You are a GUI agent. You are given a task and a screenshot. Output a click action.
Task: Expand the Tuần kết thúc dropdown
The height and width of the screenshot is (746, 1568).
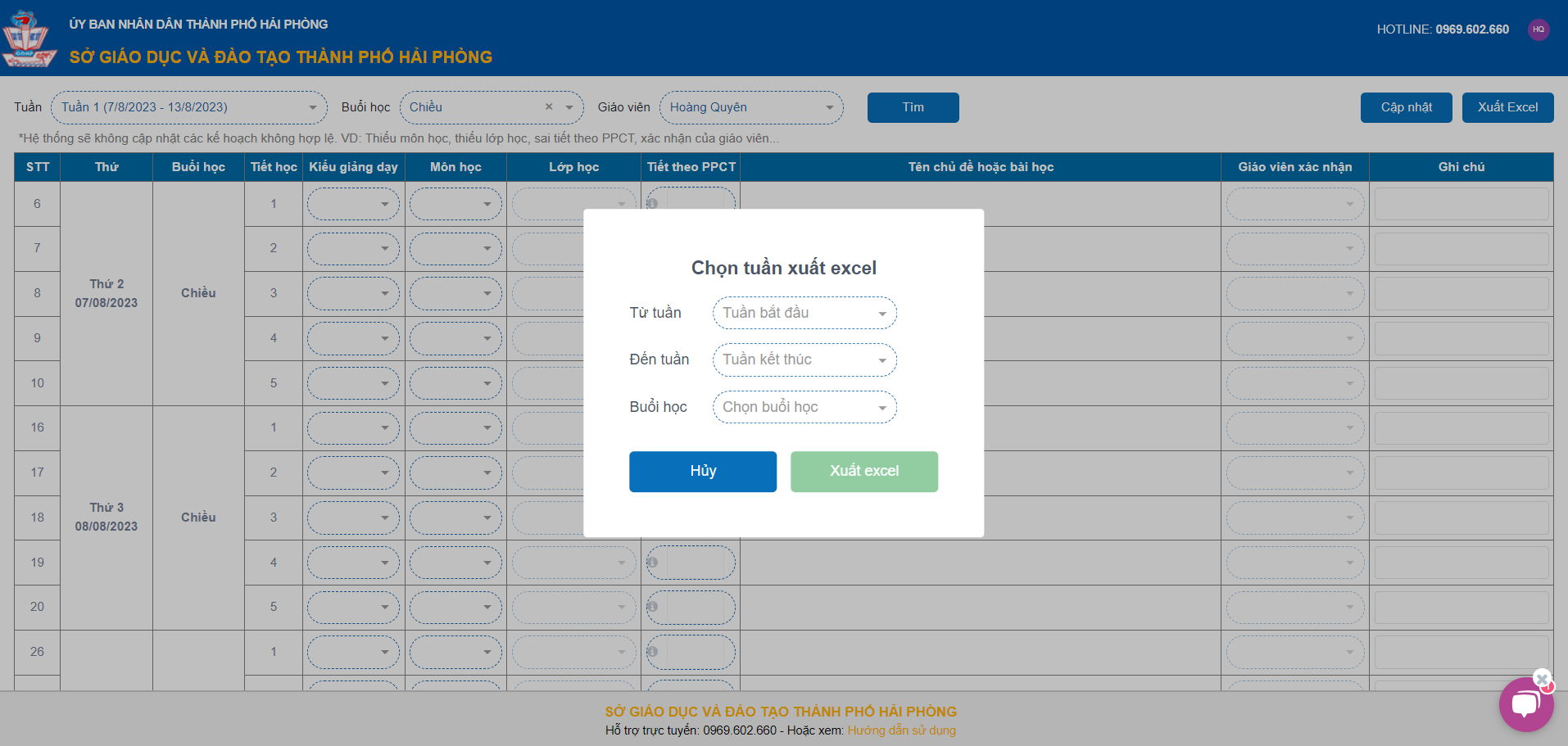[804, 359]
